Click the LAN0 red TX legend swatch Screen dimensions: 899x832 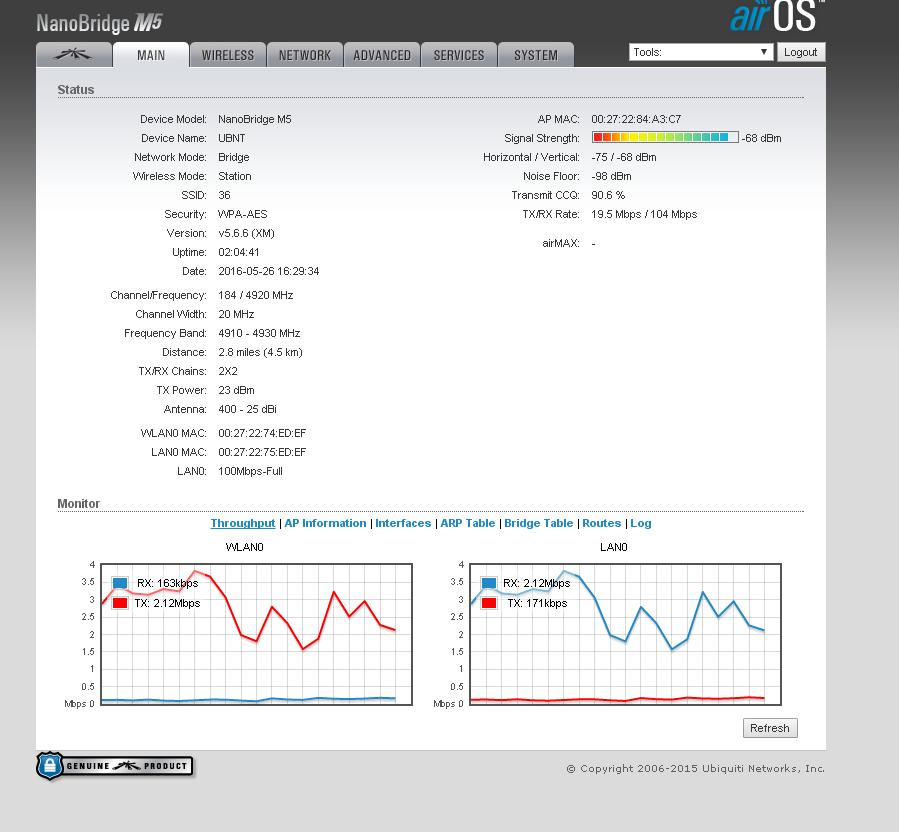pyautogui.click(x=489, y=603)
